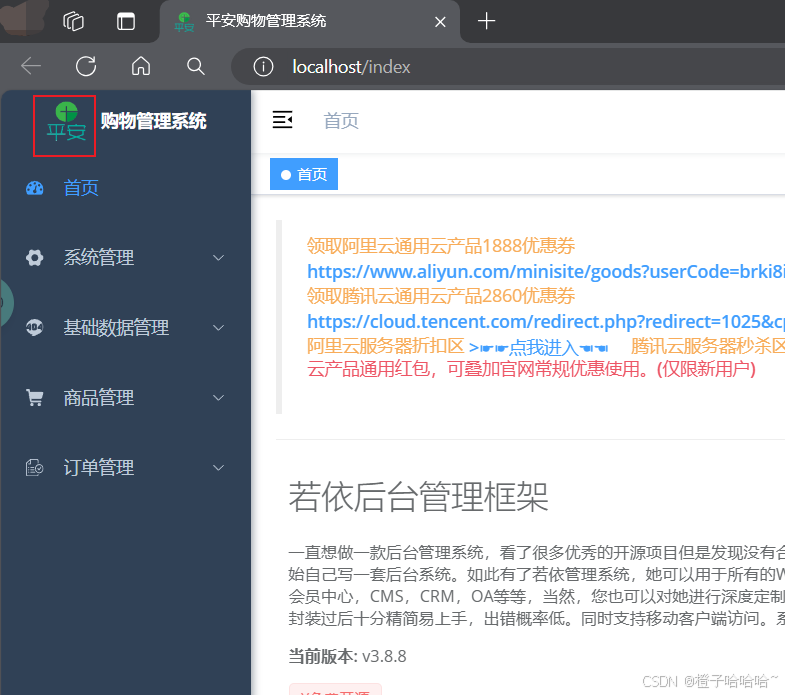Viewport: 785px width, 695px height.
Task: Click the magnifier search icon in the toolbar
Action: pos(196,66)
